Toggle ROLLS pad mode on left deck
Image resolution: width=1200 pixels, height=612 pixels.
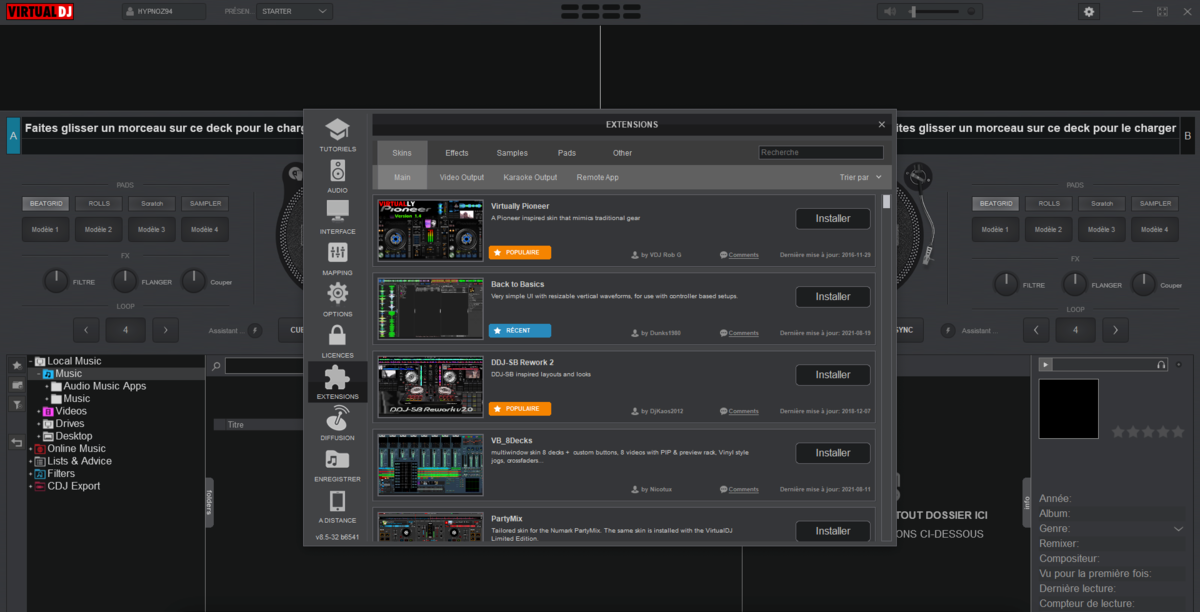(99, 203)
